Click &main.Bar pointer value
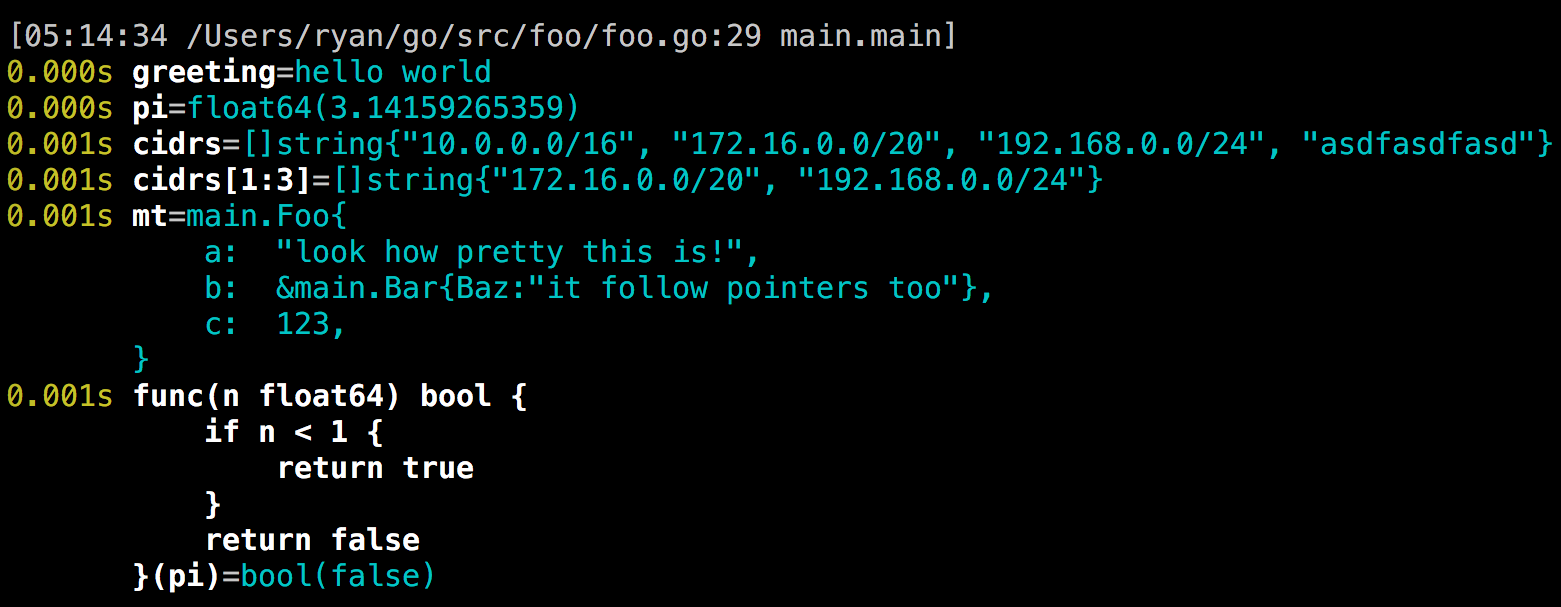This screenshot has height=607, width=1561. [357, 288]
